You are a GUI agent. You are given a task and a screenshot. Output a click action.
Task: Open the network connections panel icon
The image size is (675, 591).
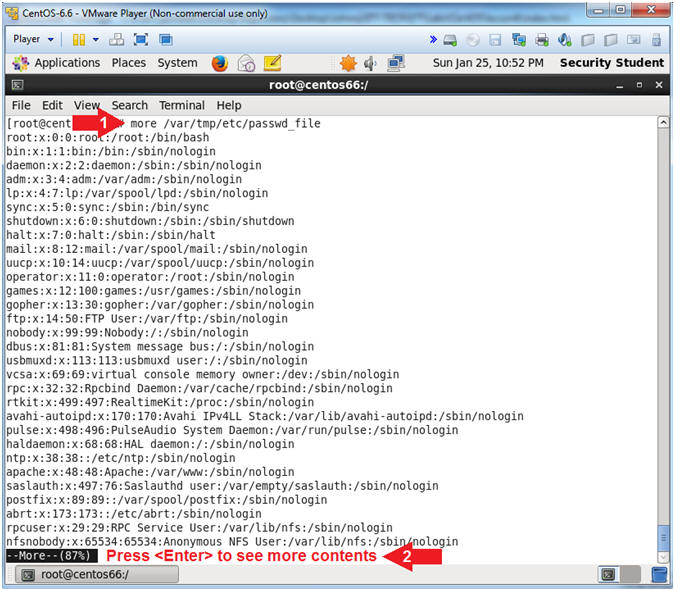click(395, 63)
